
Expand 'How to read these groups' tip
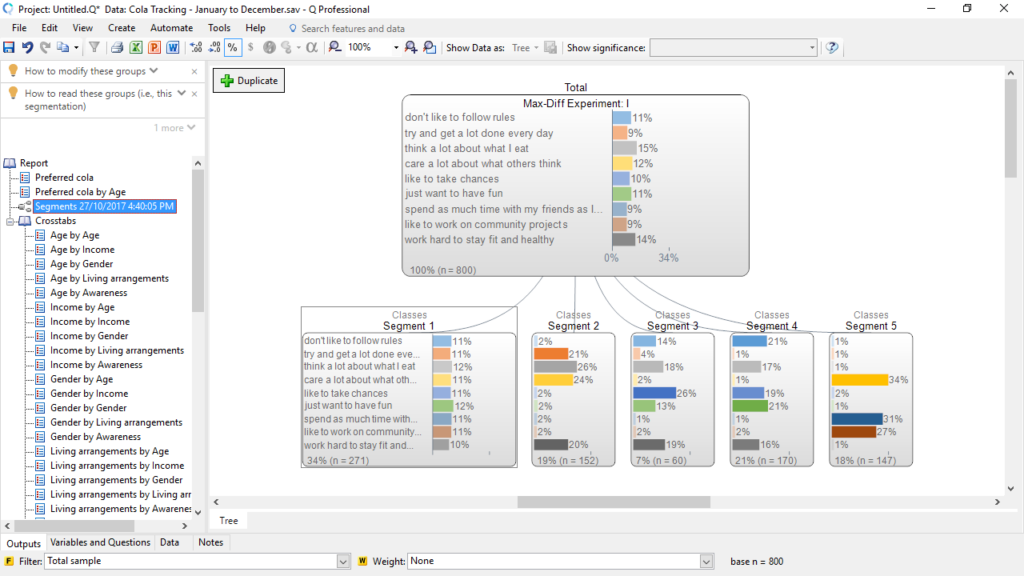point(182,93)
